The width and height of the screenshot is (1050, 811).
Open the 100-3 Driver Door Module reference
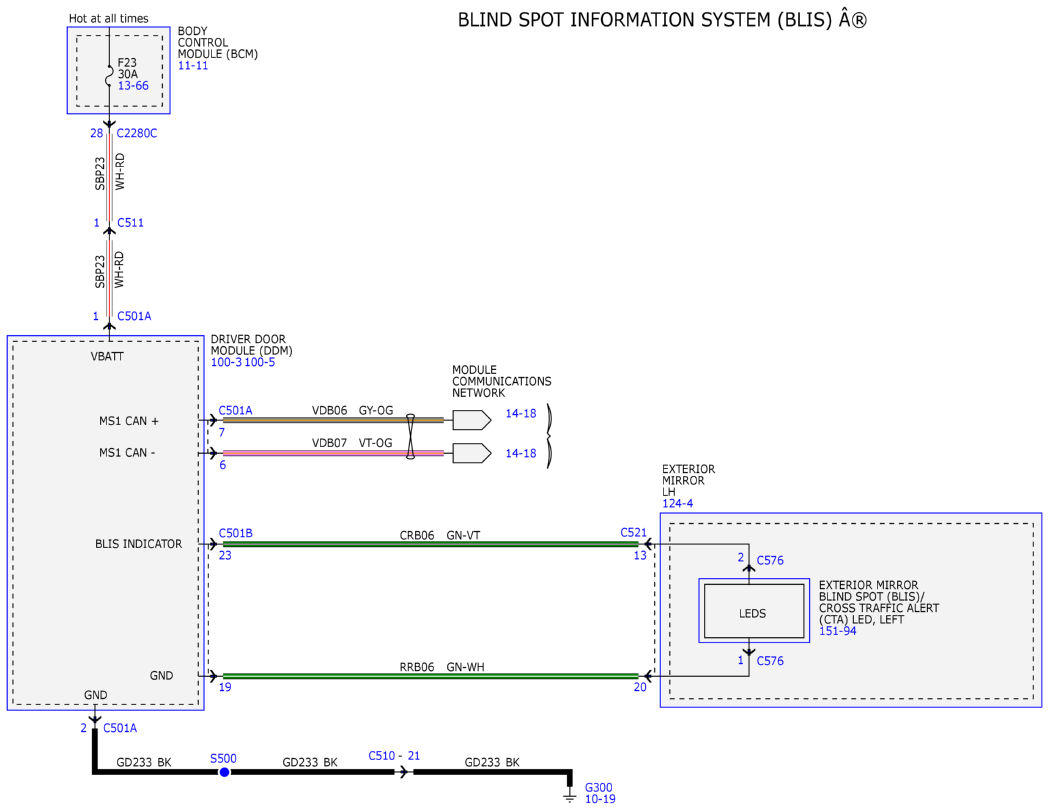pyautogui.click(x=226, y=362)
